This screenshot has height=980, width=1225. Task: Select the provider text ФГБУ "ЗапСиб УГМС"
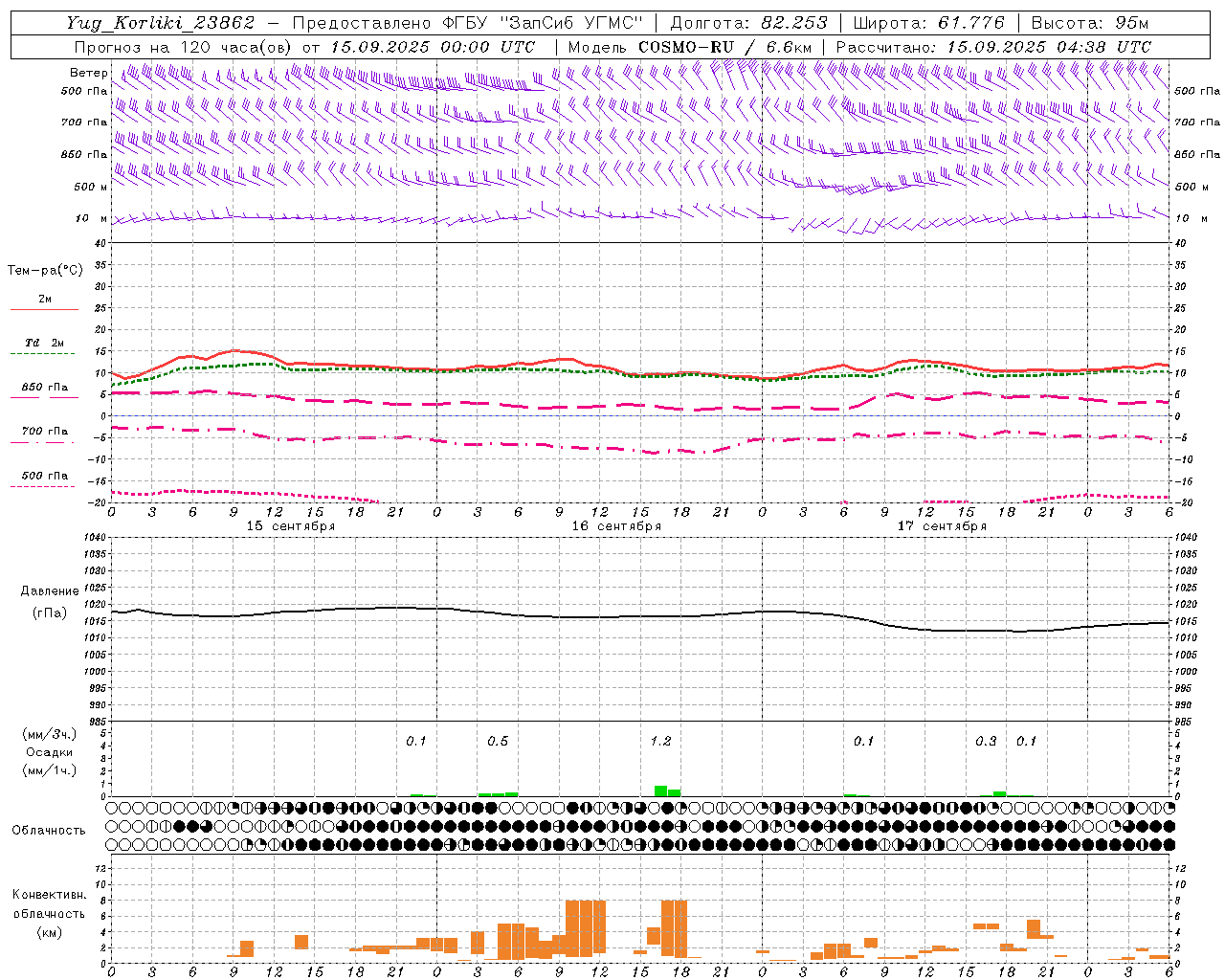pyautogui.click(x=543, y=23)
